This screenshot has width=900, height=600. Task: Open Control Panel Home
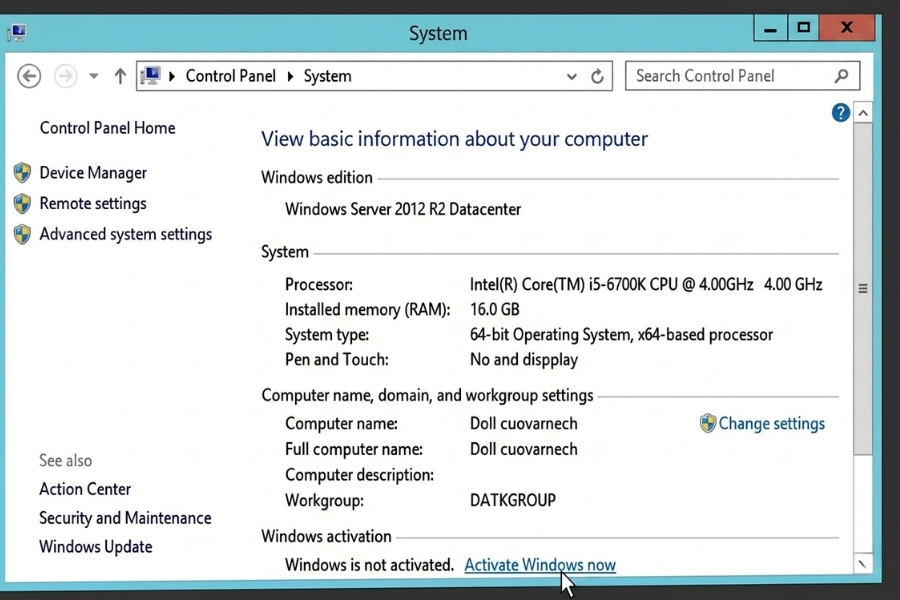click(107, 128)
